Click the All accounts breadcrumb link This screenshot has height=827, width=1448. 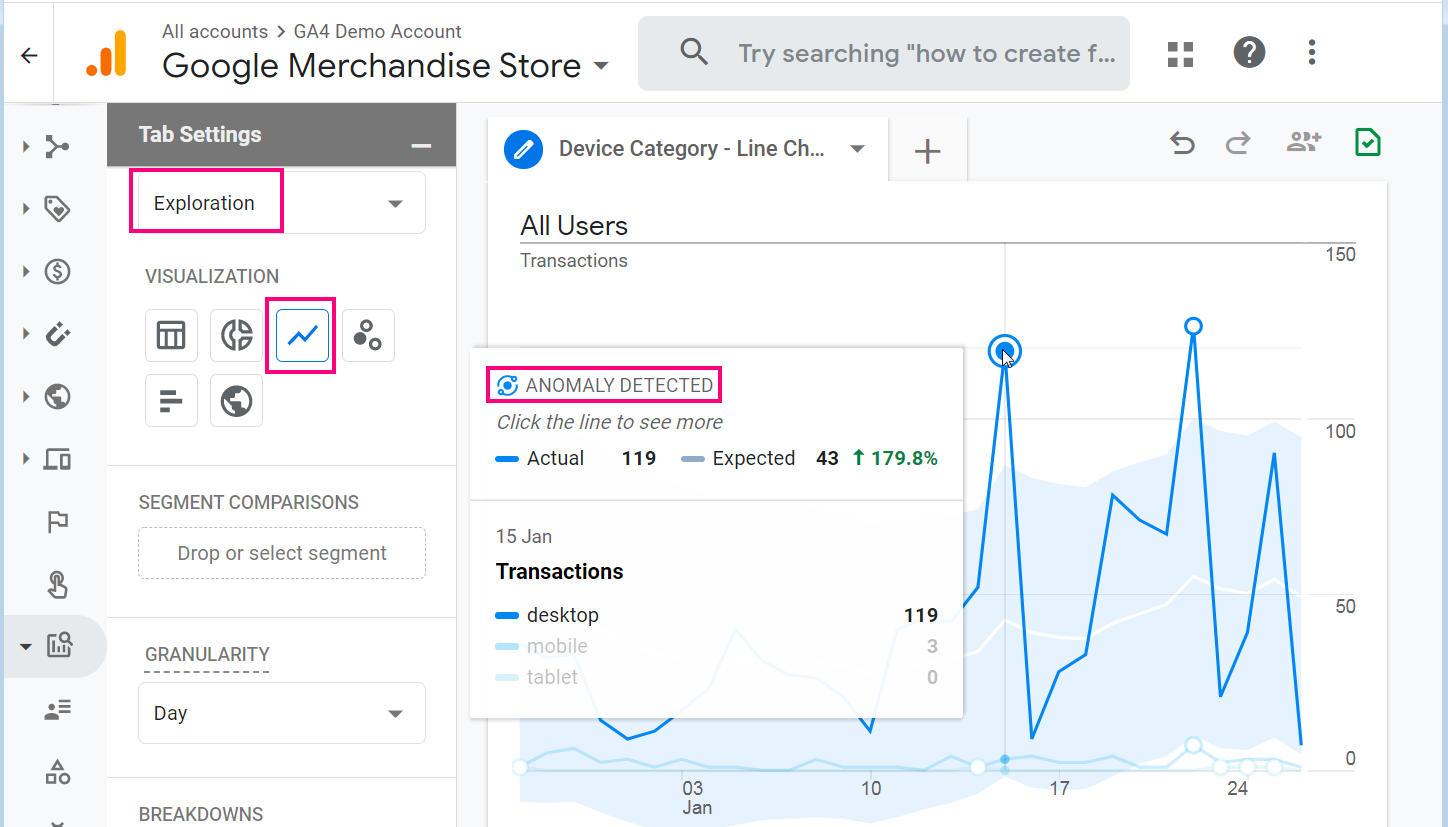pos(214,32)
